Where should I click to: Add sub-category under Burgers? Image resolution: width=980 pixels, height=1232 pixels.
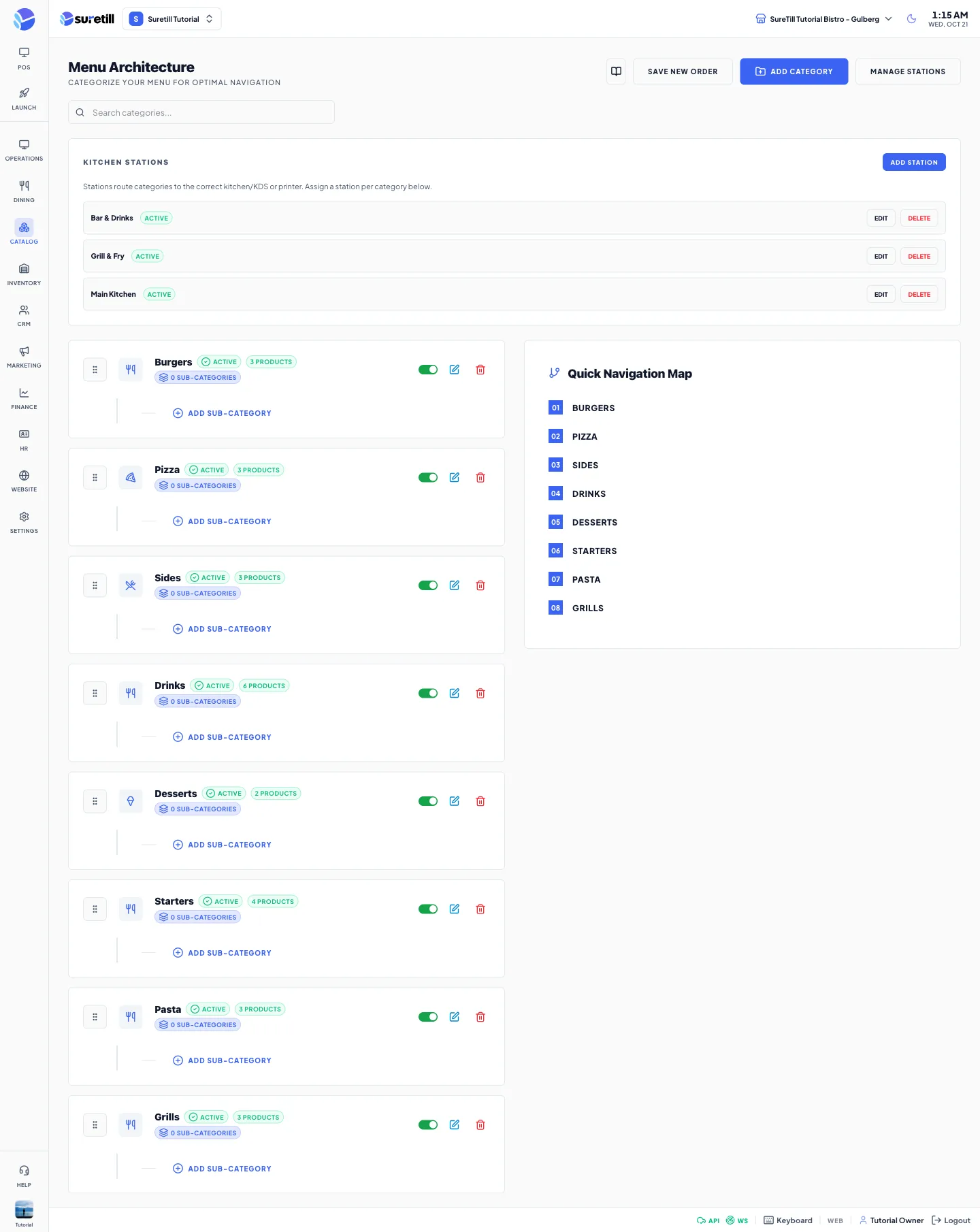point(222,413)
